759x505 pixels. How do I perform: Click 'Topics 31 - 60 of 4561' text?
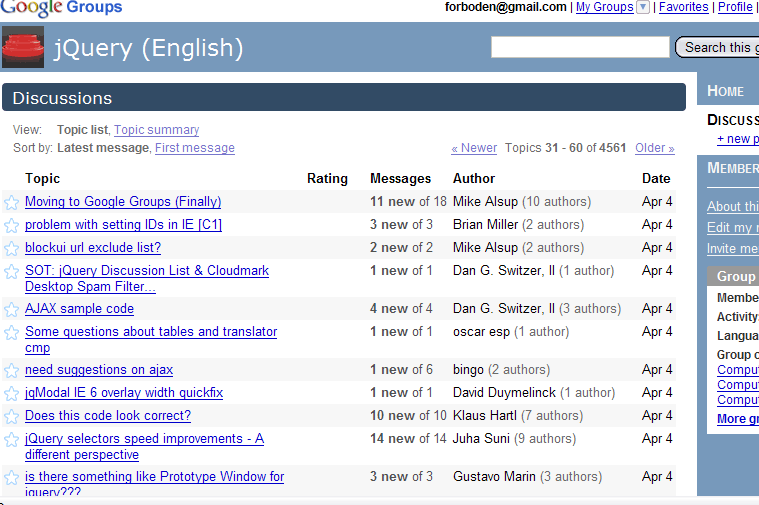point(565,148)
